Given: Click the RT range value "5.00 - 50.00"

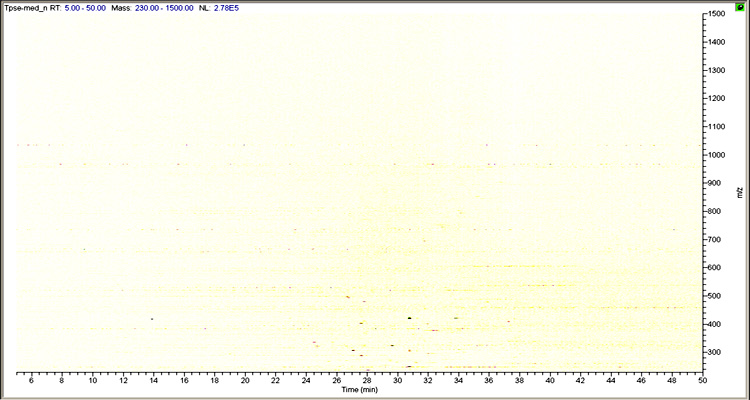Looking at the screenshot, I should pos(85,8).
